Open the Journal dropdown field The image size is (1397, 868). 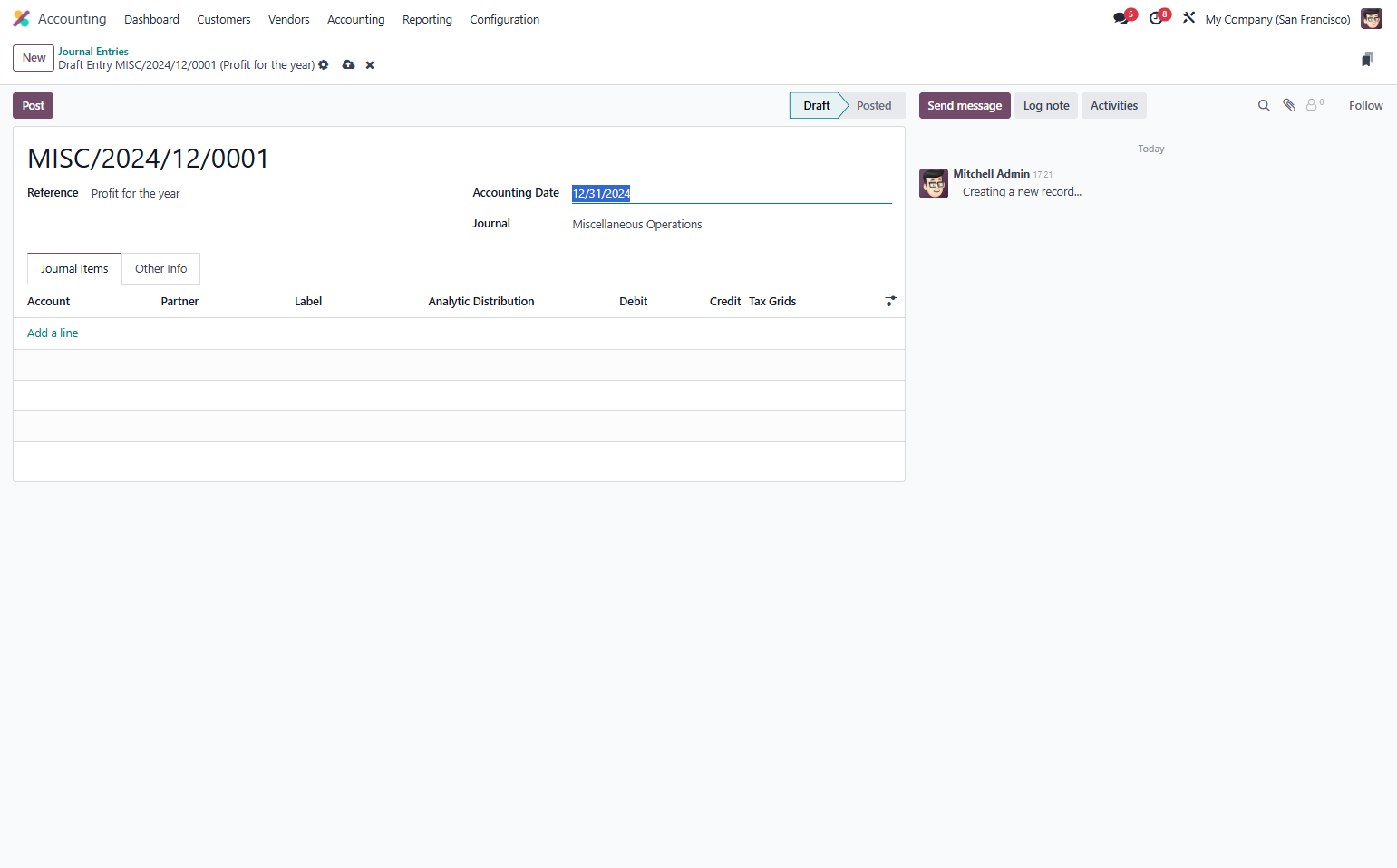coord(732,225)
